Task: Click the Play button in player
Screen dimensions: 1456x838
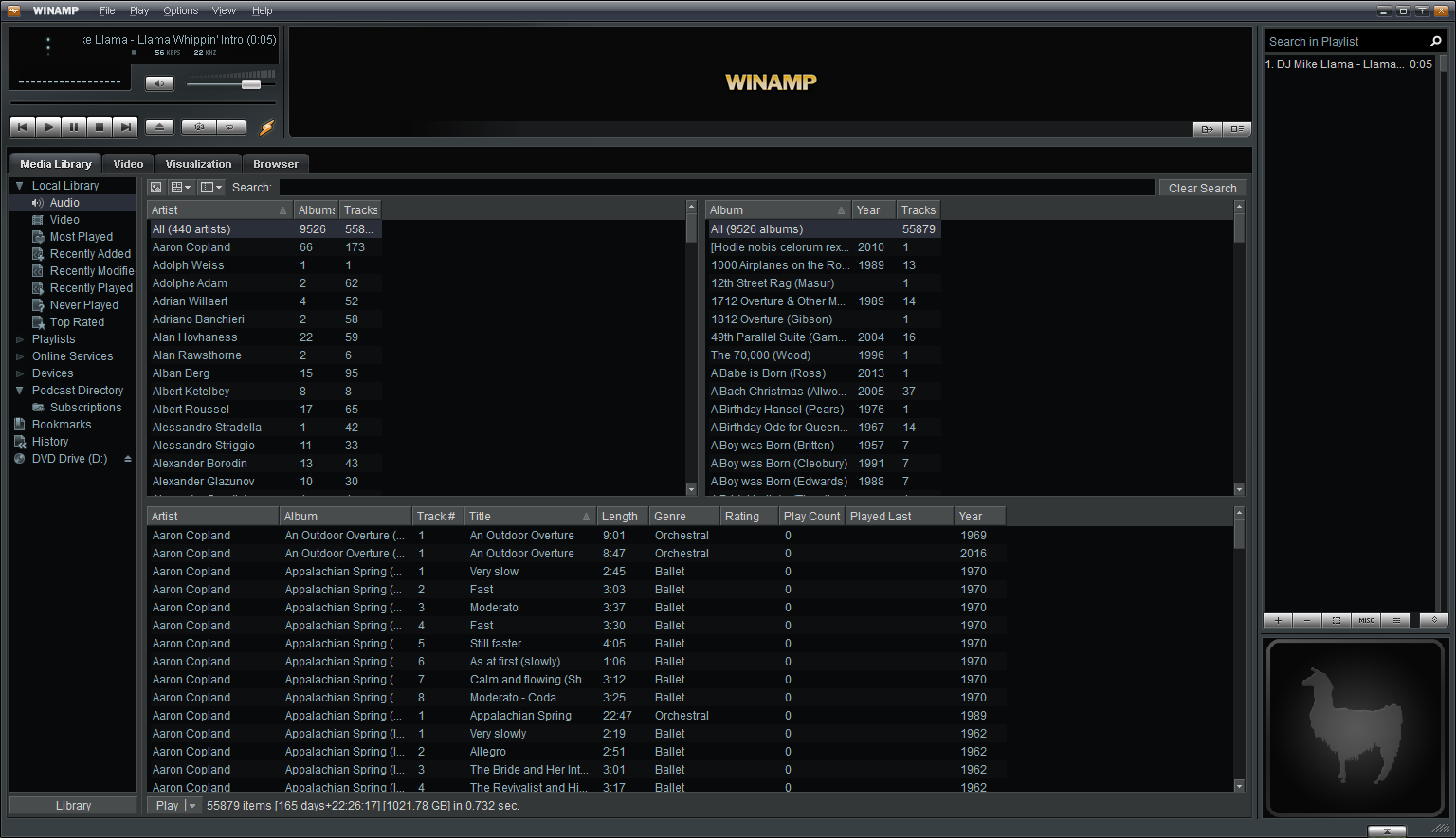Action: coord(48,126)
